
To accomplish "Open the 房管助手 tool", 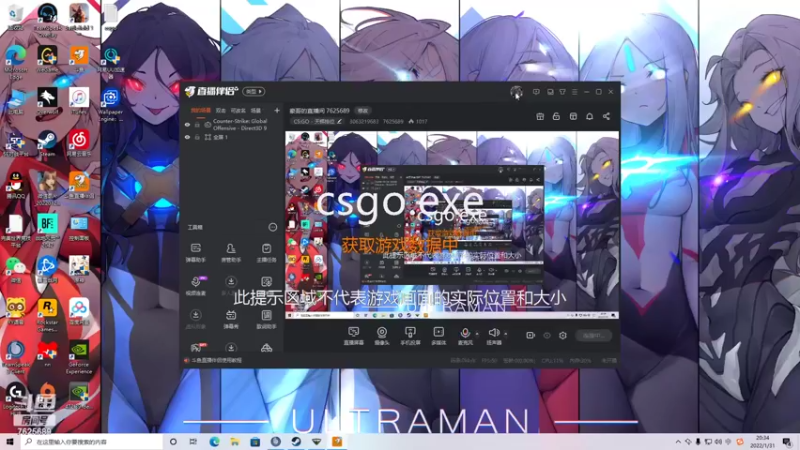I will [231, 253].
